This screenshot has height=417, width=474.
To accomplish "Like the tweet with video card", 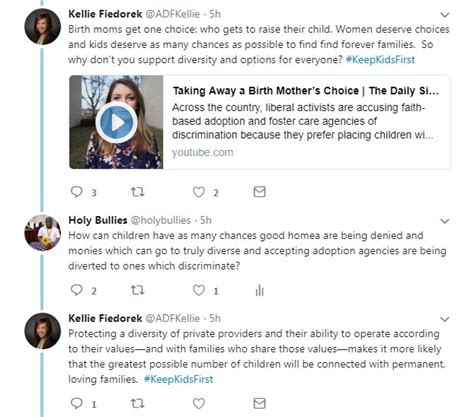I will [x=199, y=192].
